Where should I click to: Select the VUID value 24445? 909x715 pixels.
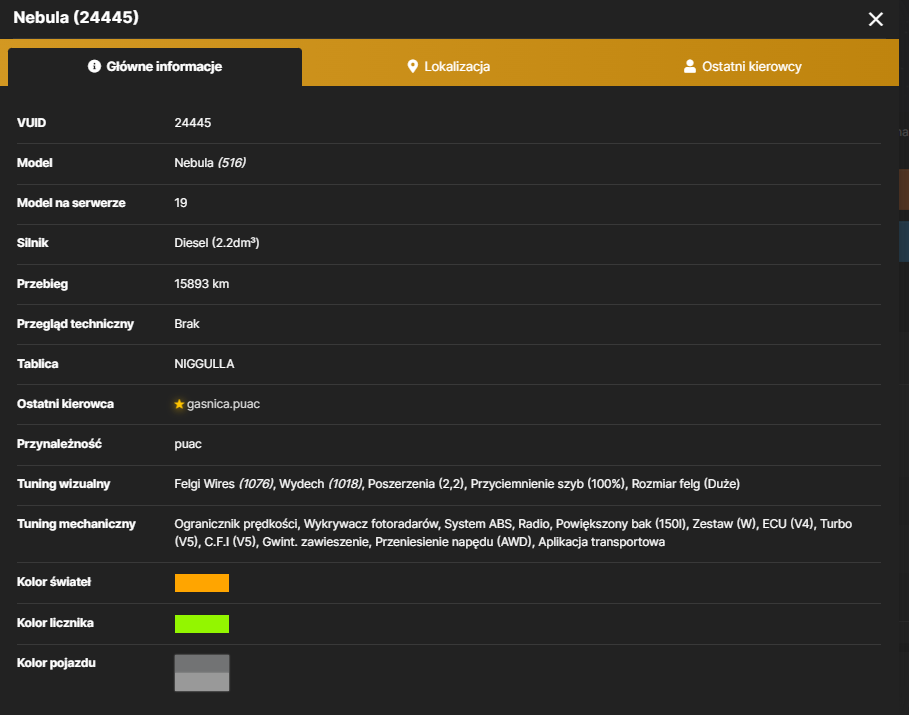pyautogui.click(x=192, y=123)
